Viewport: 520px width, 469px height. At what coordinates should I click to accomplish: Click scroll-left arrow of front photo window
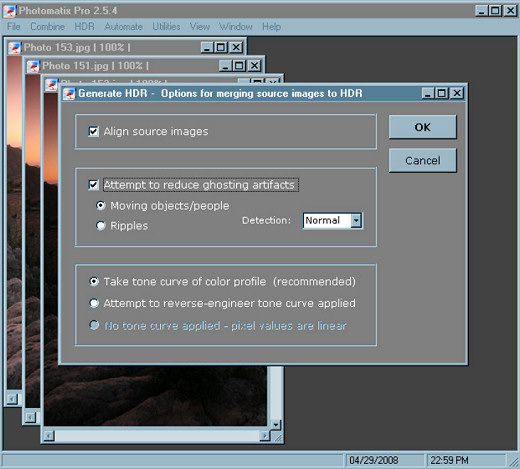(49, 436)
